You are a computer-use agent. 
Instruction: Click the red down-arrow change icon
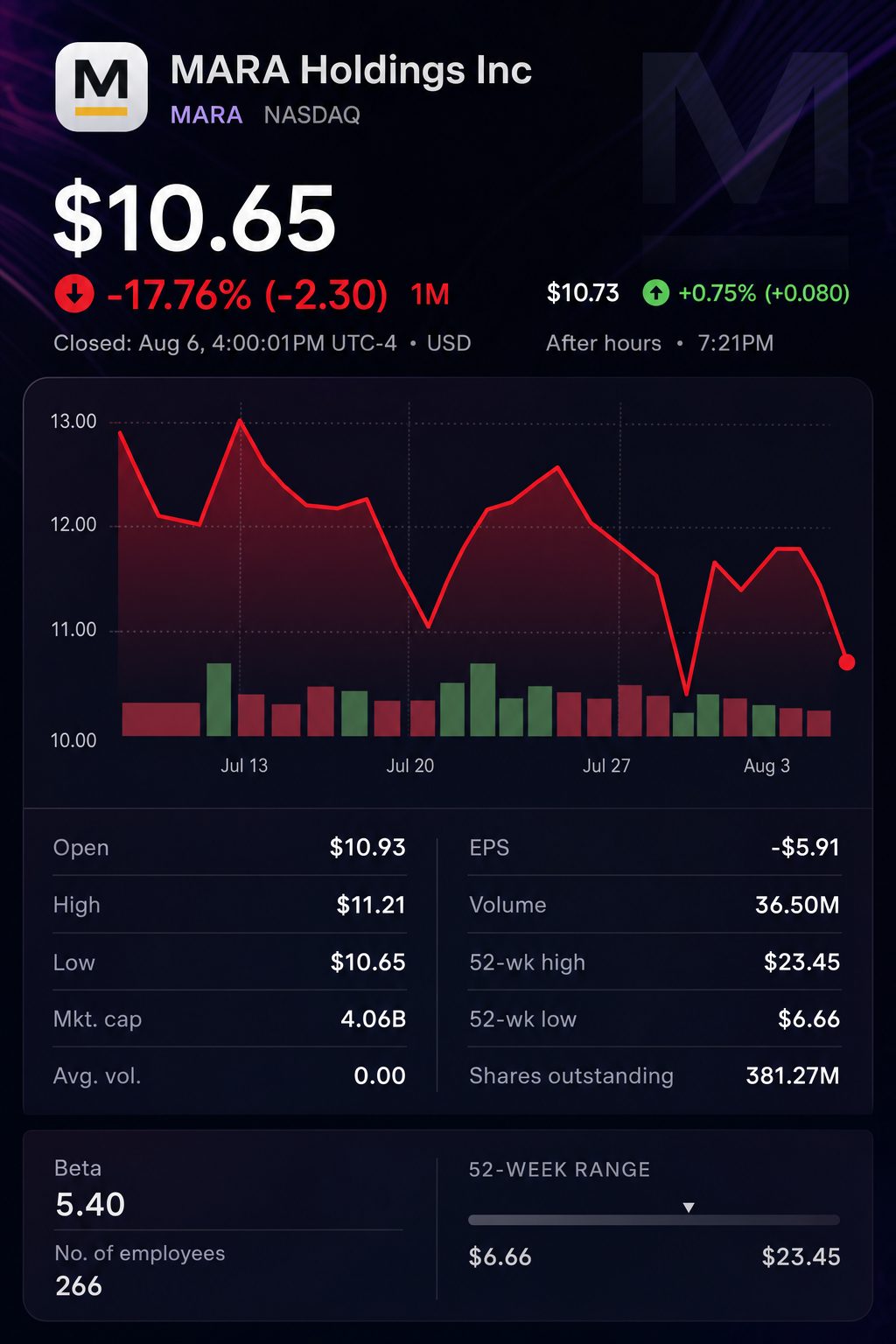(73, 294)
